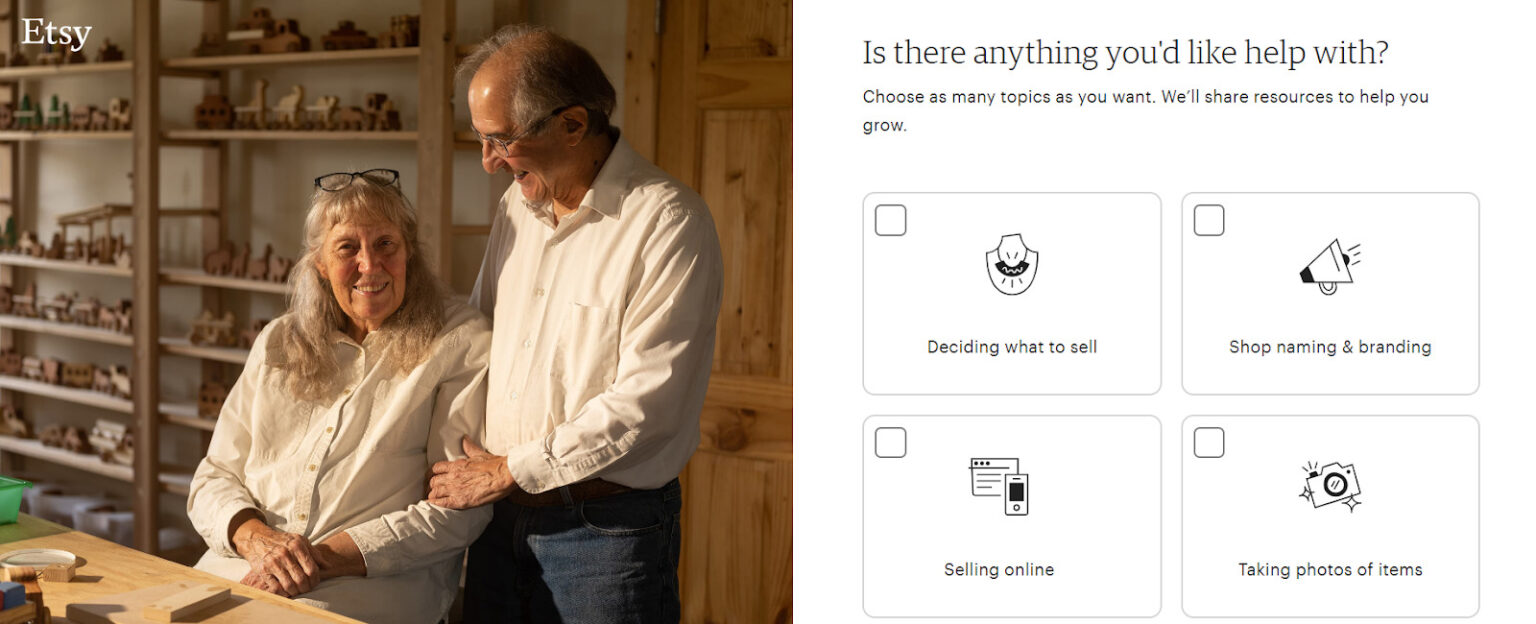The image size is (1536, 624).
Task: Click the Taking photos of items label
Action: coord(1330,569)
